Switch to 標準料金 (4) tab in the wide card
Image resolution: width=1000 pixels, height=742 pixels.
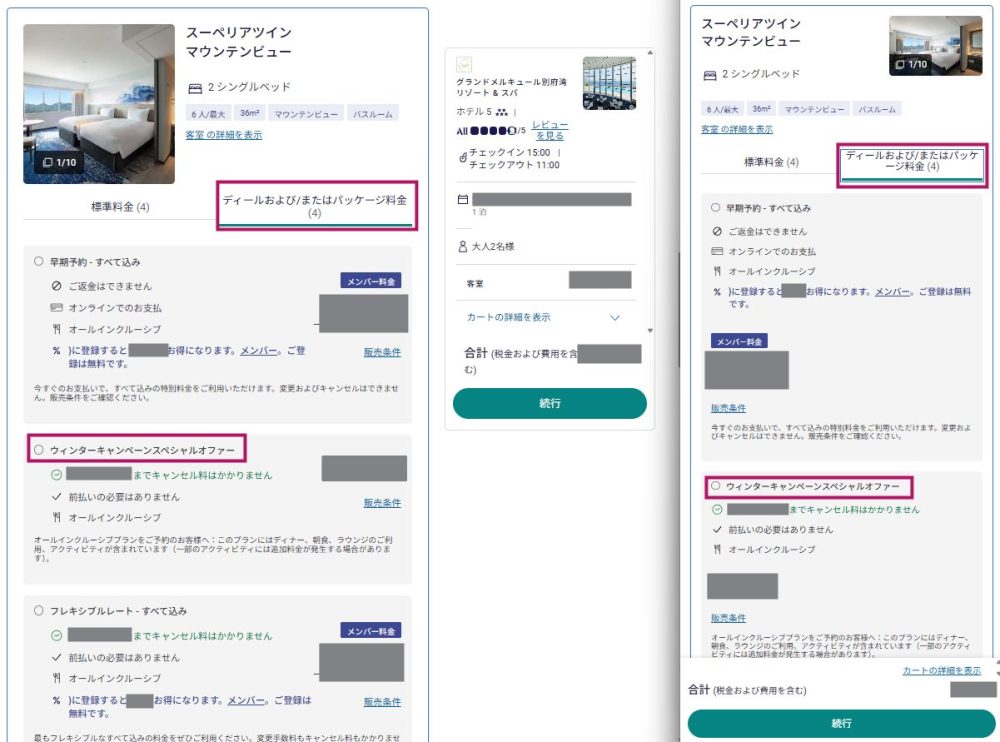[120, 207]
